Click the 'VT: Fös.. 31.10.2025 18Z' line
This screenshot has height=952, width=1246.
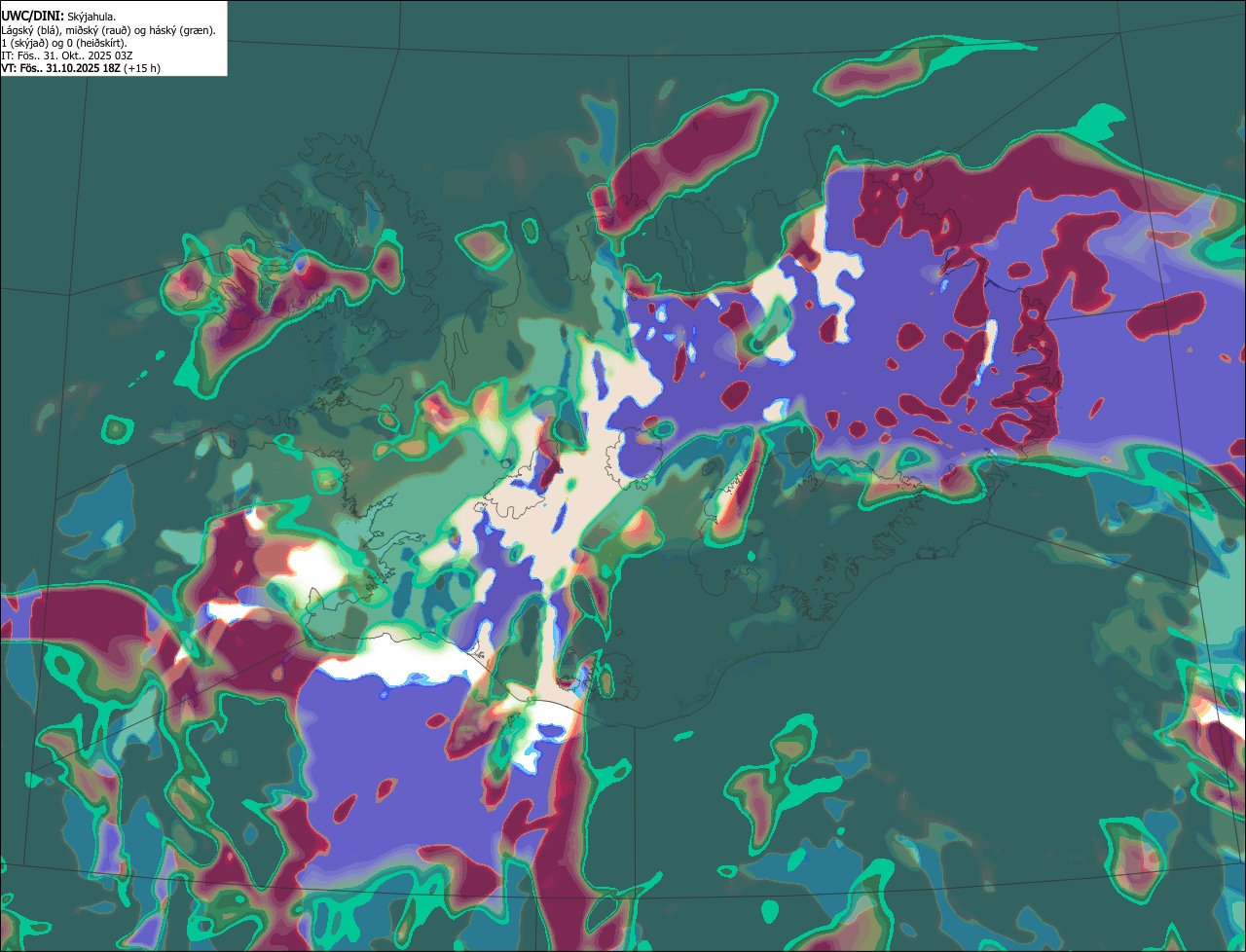[x=81, y=68]
